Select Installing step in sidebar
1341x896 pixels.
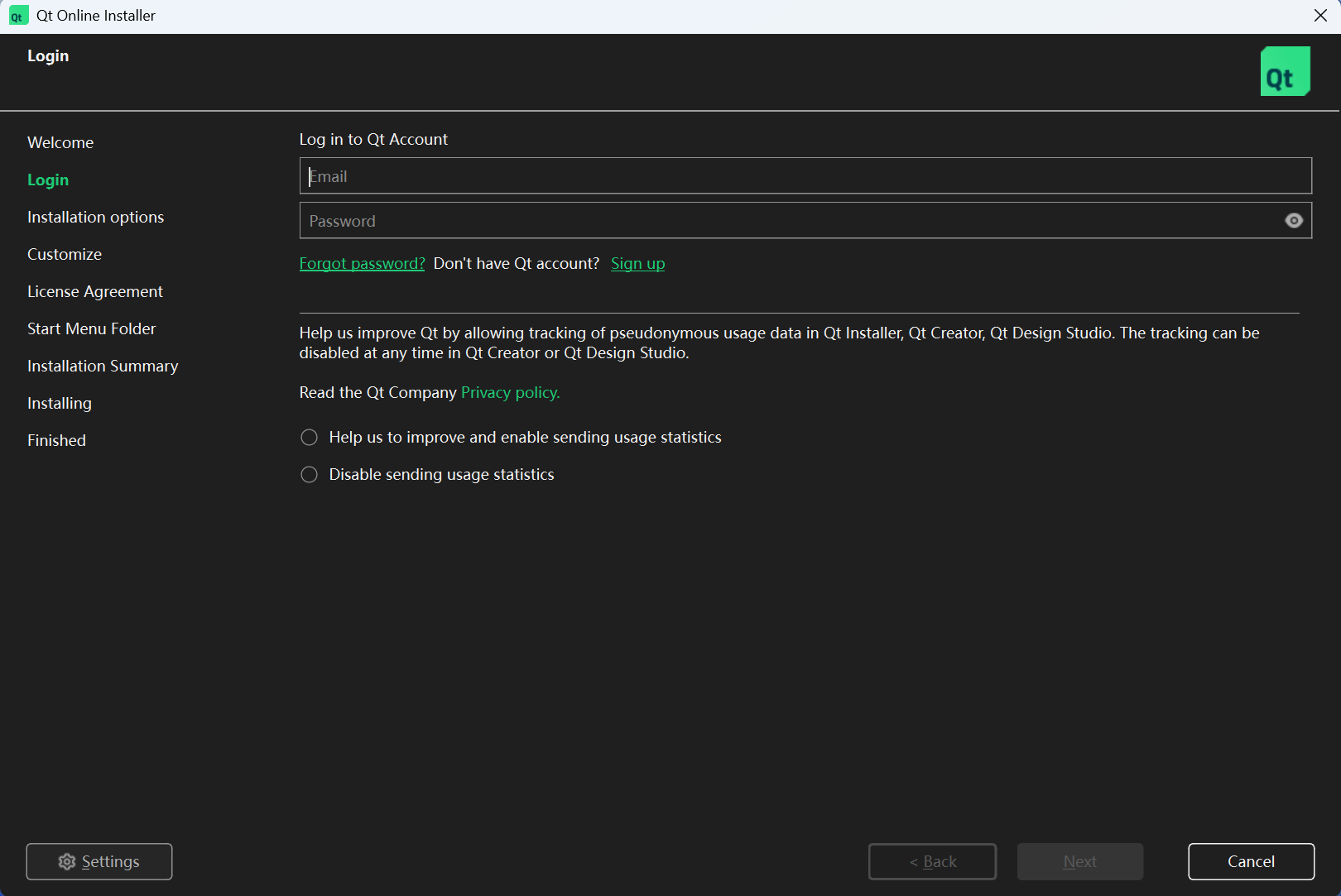point(60,404)
